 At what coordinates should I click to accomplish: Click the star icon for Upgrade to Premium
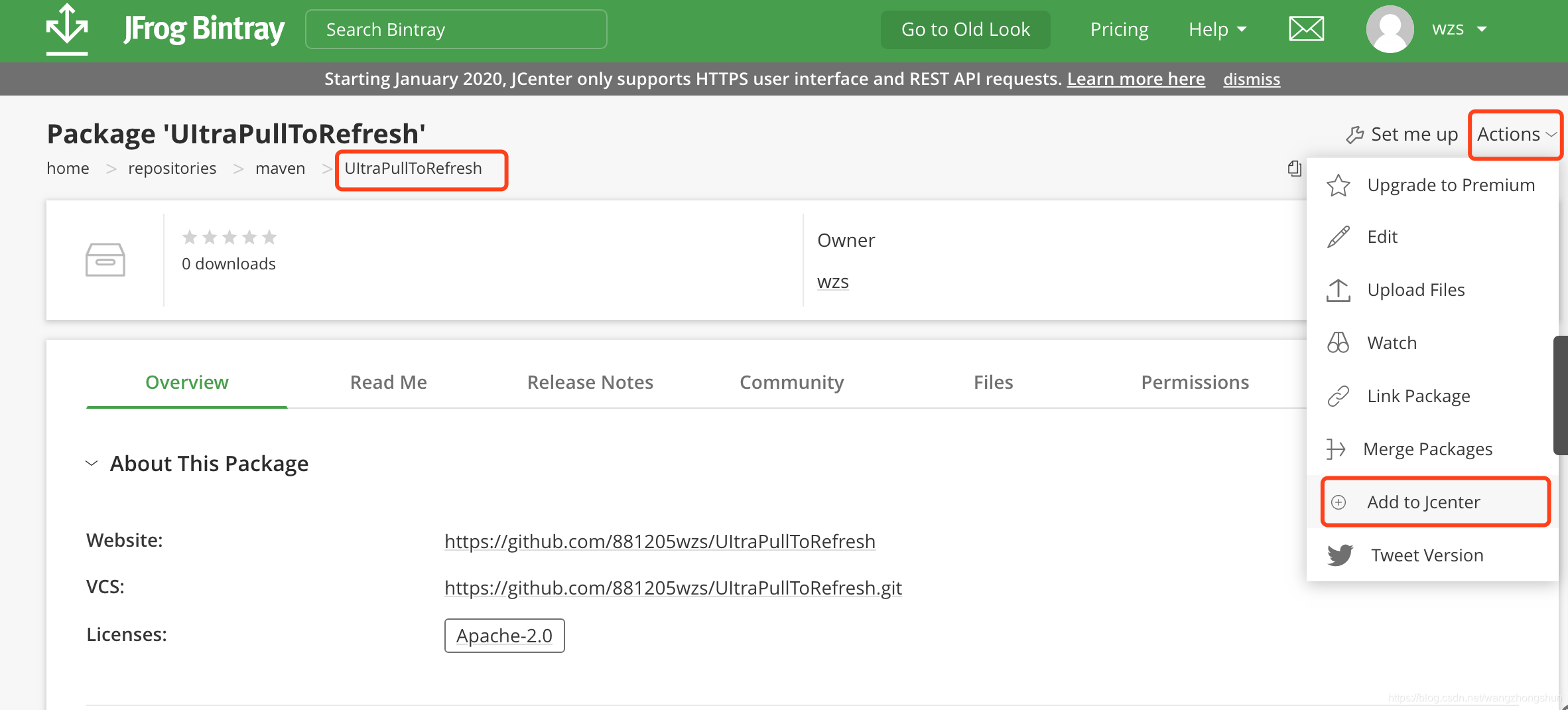tap(1339, 185)
